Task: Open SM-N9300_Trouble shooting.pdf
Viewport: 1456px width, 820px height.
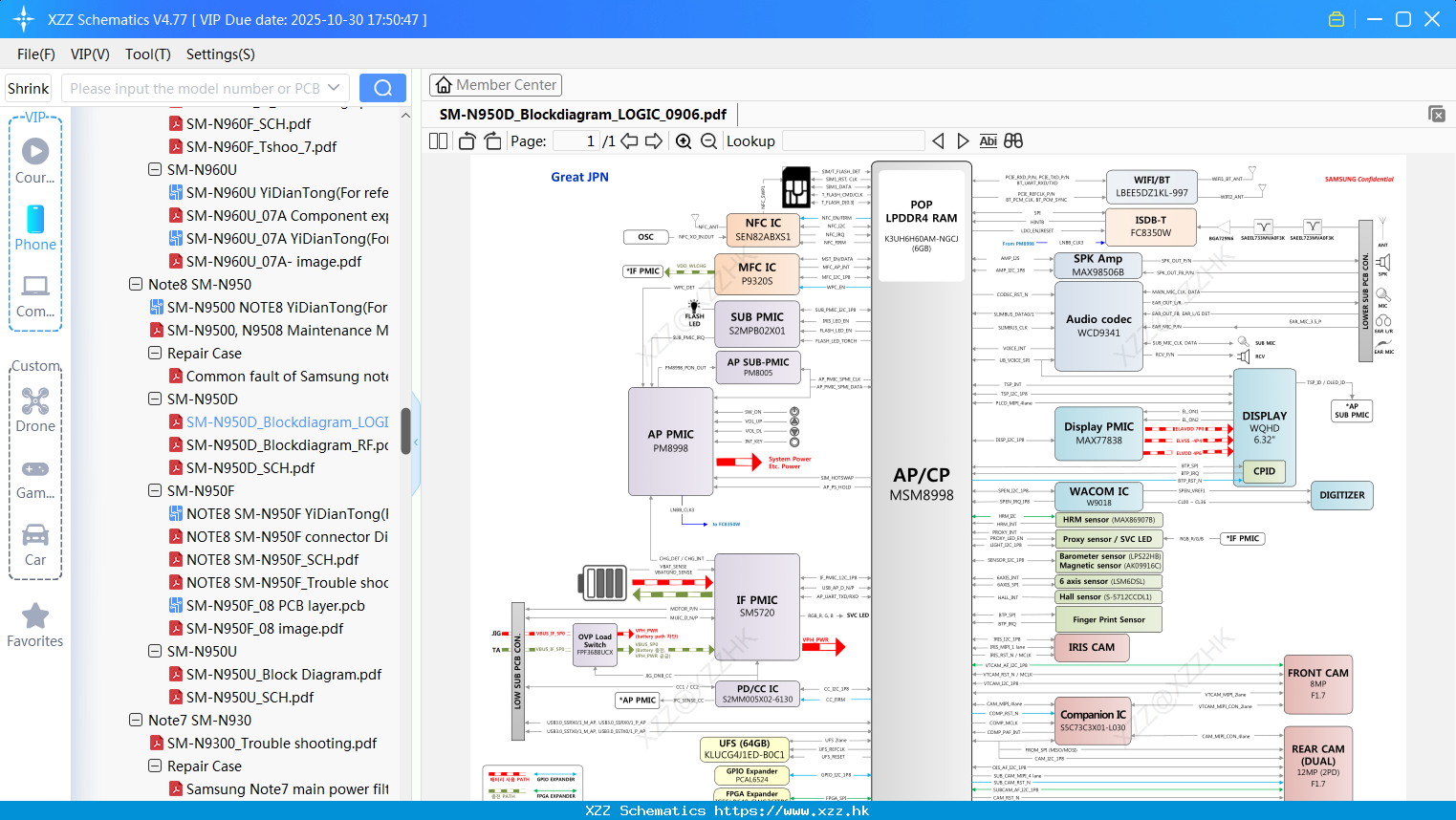Action: [272, 743]
